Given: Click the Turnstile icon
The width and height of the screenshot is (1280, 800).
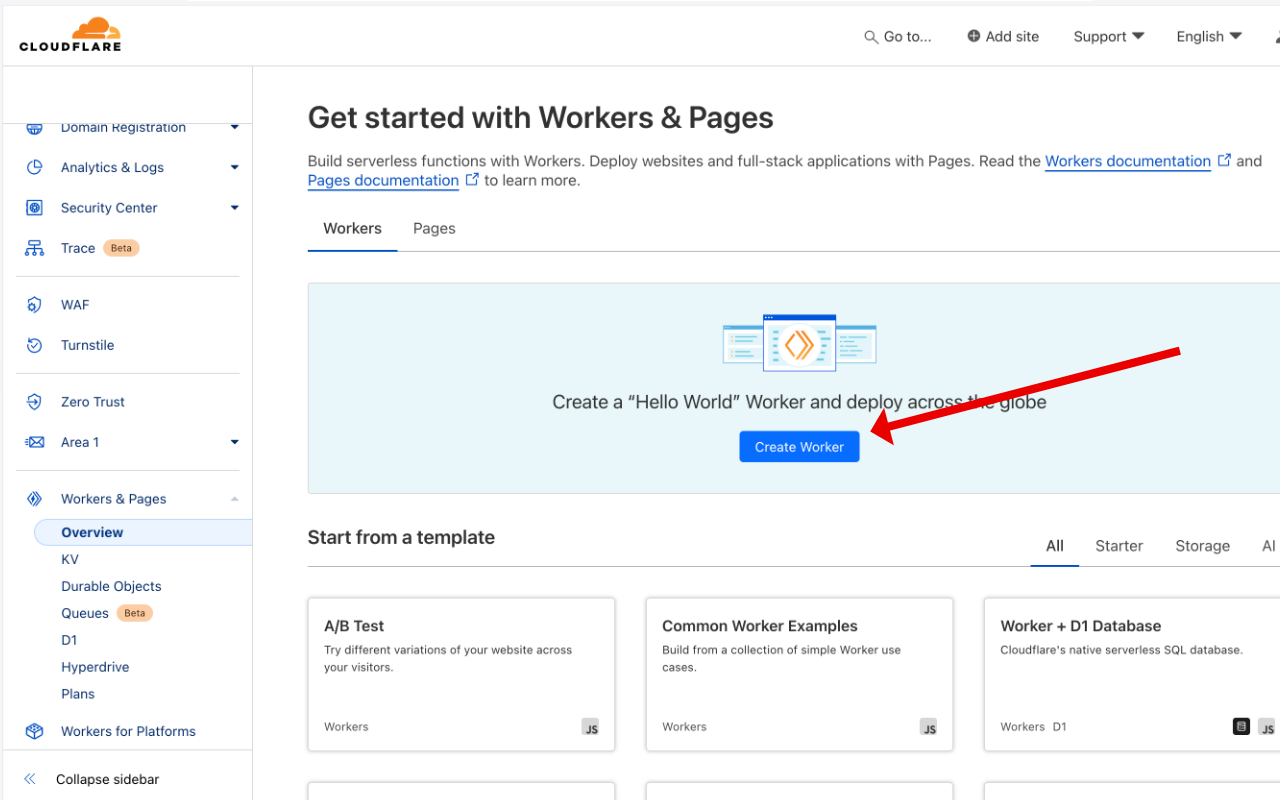Looking at the screenshot, I should pos(34,345).
